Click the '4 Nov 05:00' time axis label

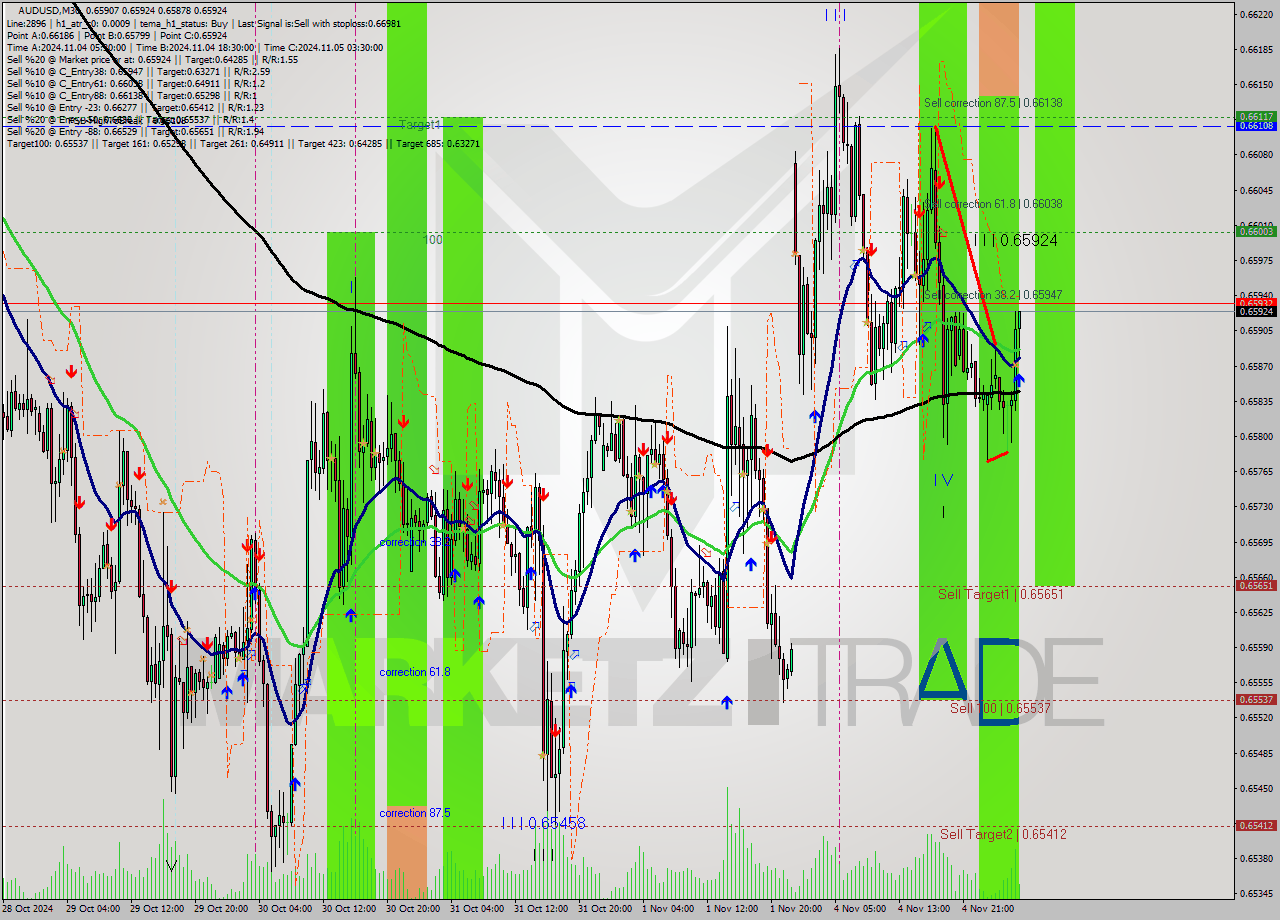point(860,909)
